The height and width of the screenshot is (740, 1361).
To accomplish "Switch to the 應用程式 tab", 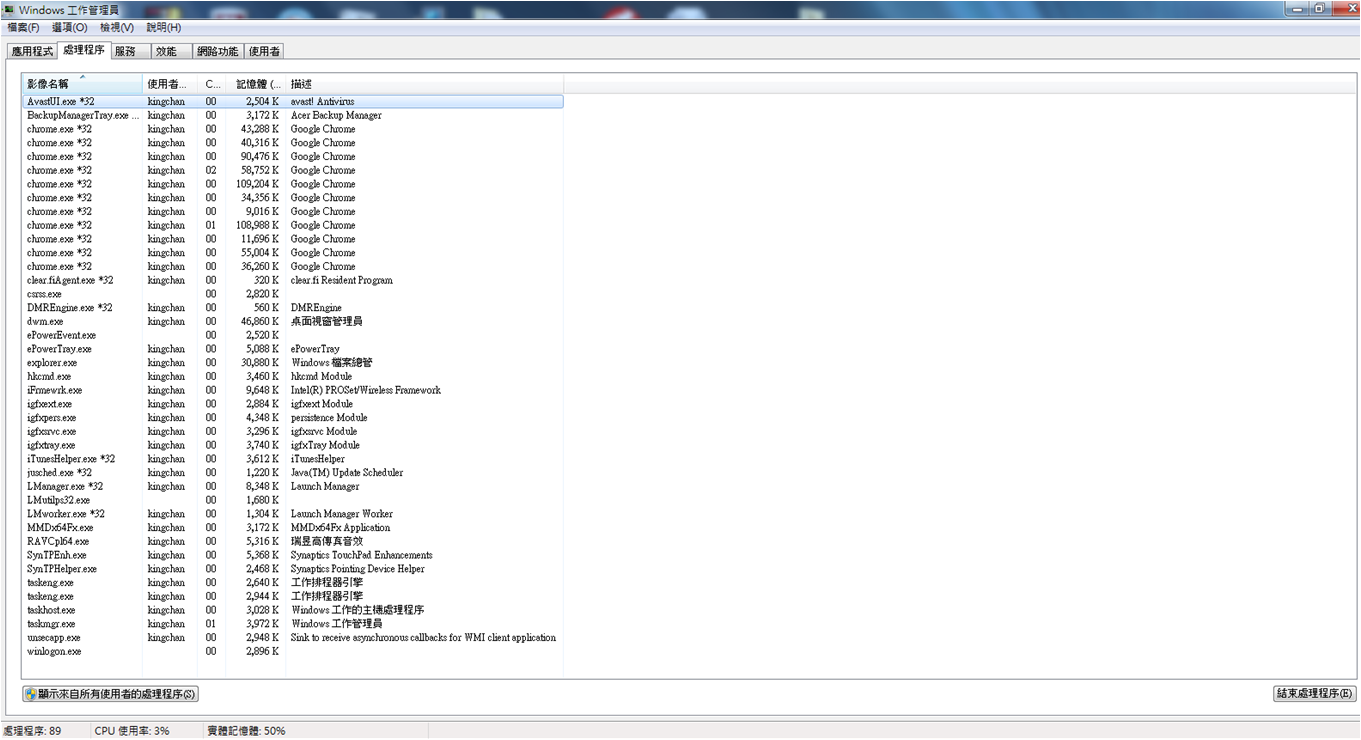I will point(32,51).
